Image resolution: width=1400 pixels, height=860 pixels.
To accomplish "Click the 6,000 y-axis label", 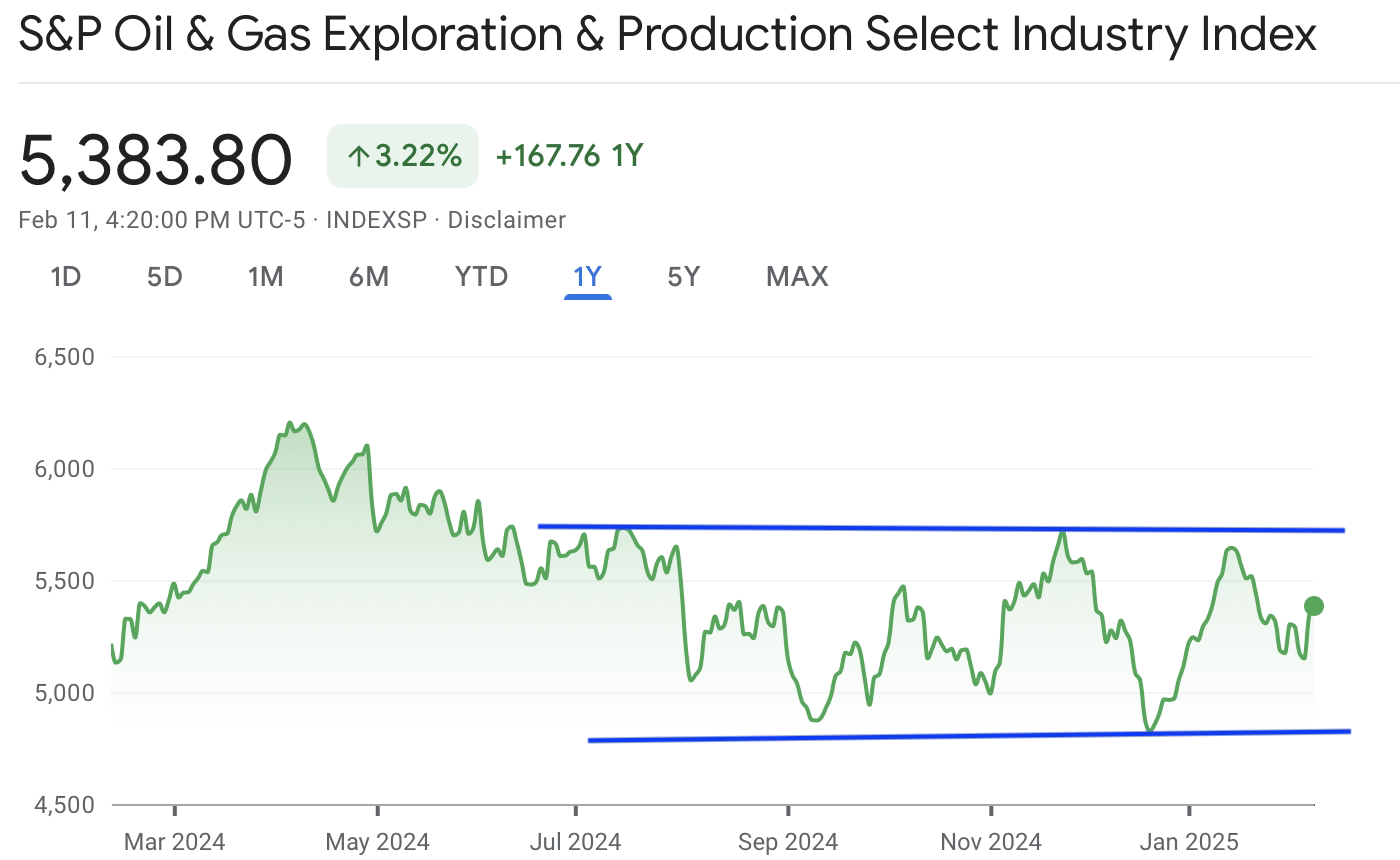I will pos(64,469).
